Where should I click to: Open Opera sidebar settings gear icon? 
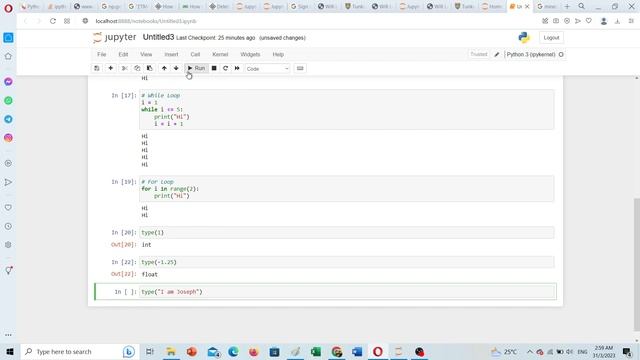tap(8, 245)
